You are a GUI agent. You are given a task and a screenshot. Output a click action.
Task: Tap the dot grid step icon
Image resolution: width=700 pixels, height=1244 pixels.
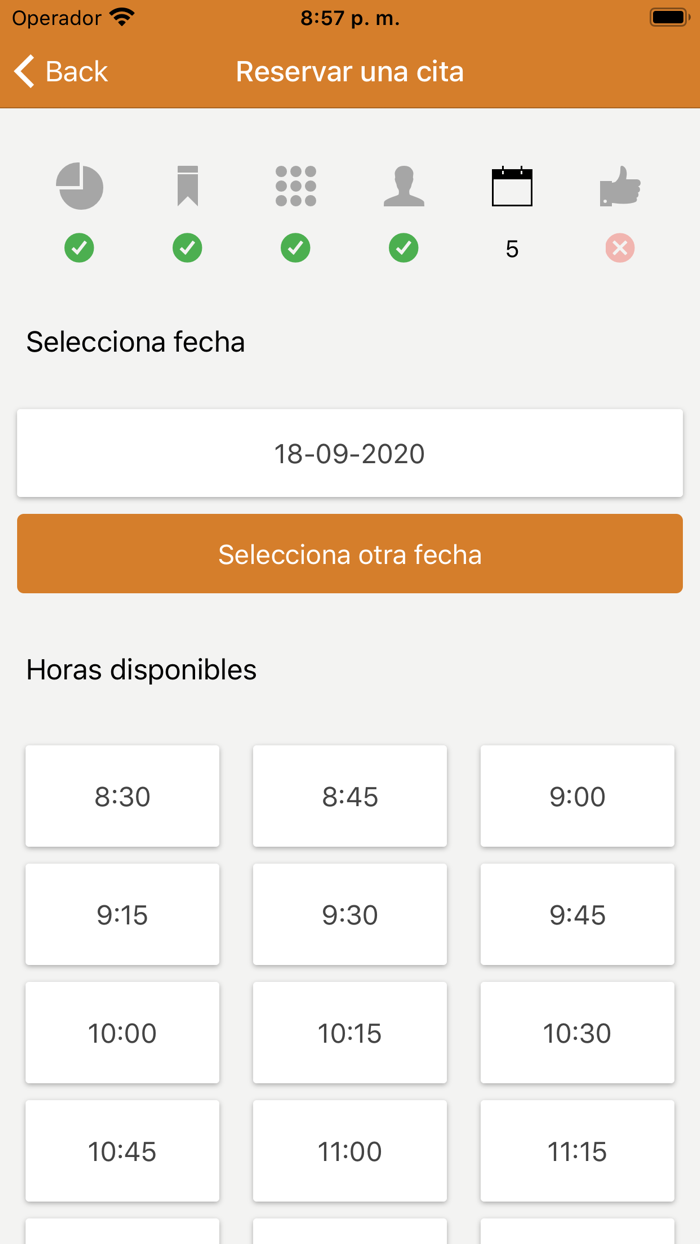(296, 186)
